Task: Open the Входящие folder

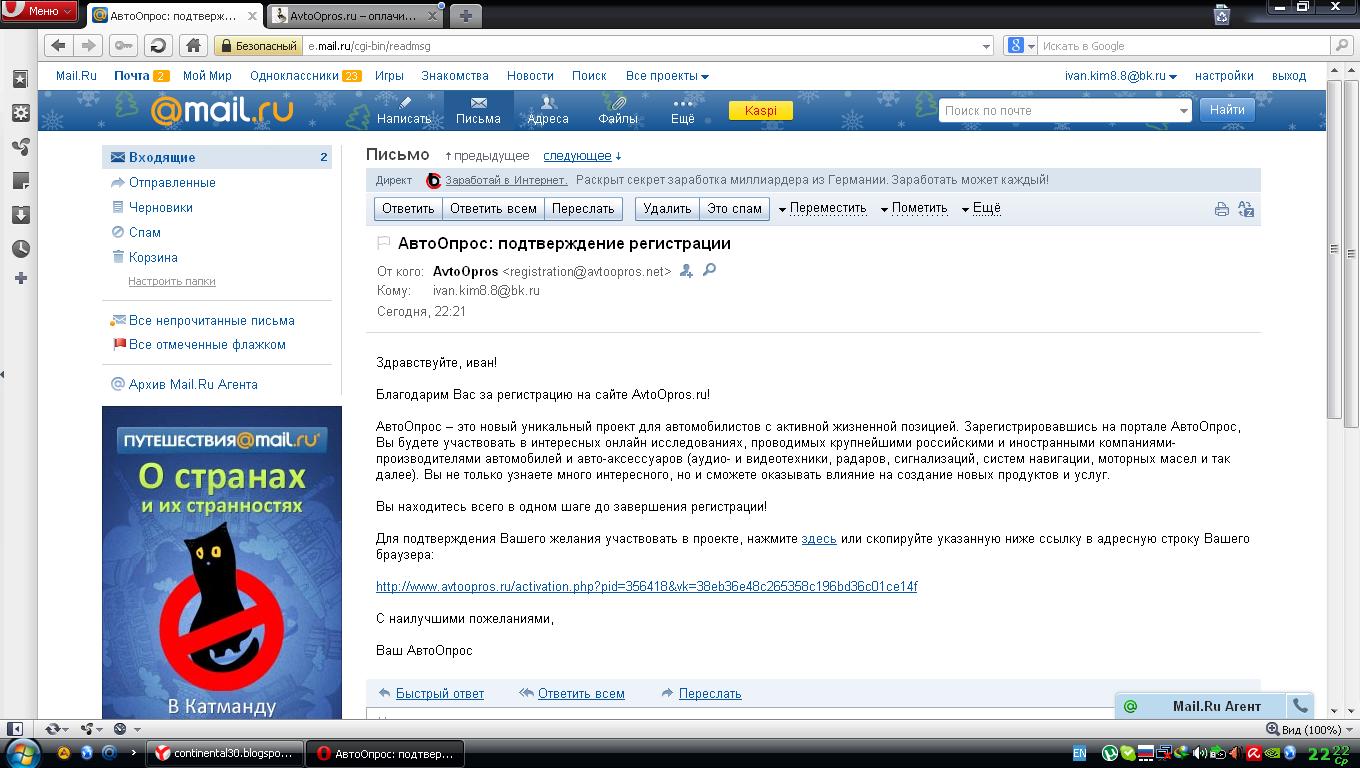Action: 217,157
